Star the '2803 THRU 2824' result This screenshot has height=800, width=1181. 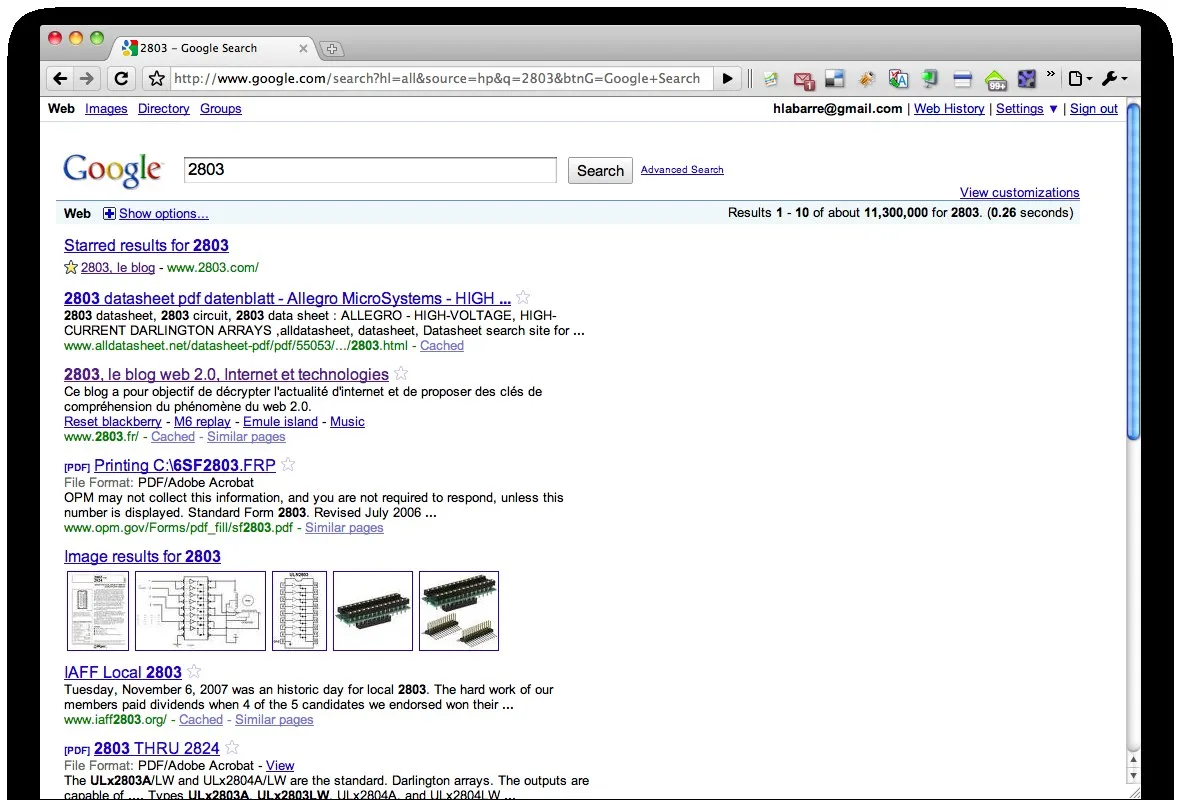(232, 747)
